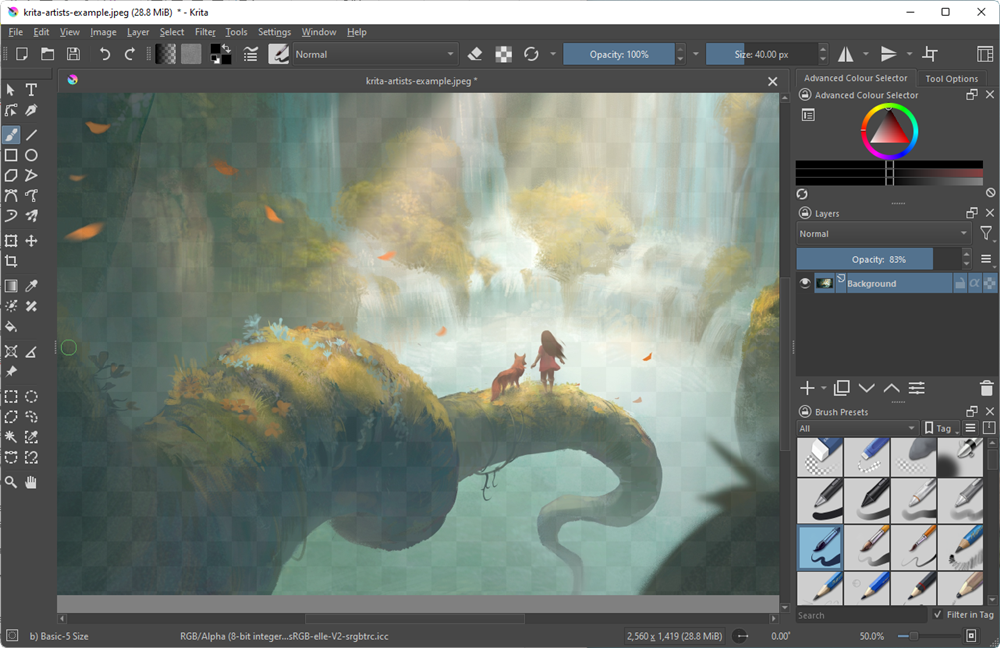The image size is (1000, 648).
Task: Choose the Colour Sampler eyedropper tool
Action: pos(31,286)
